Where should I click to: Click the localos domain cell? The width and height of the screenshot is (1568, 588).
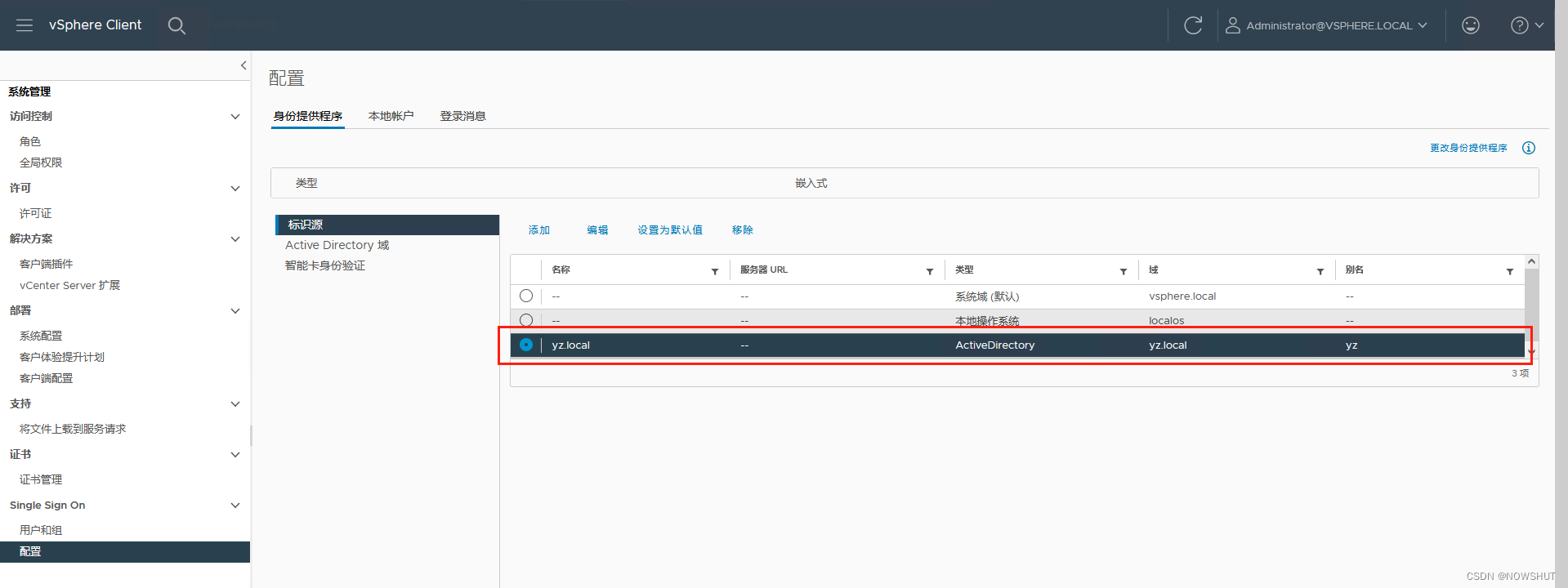(x=1167, y=321)
